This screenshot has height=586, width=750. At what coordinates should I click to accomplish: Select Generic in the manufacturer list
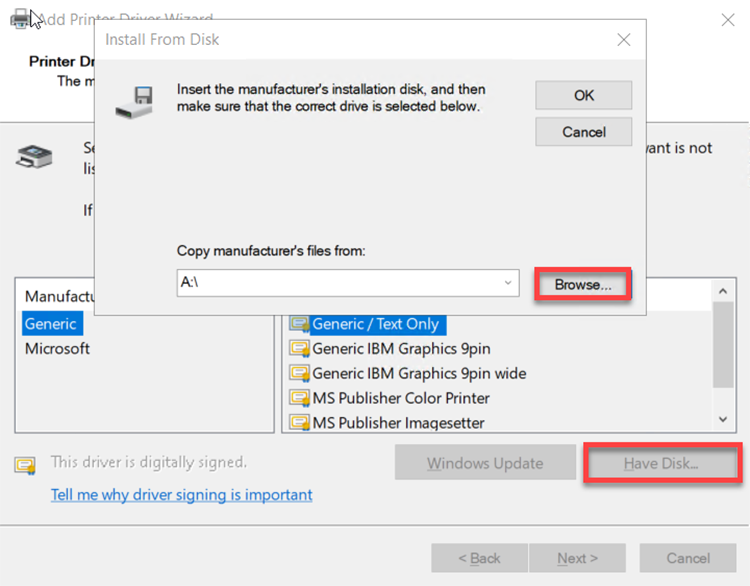tap(51, 324)
